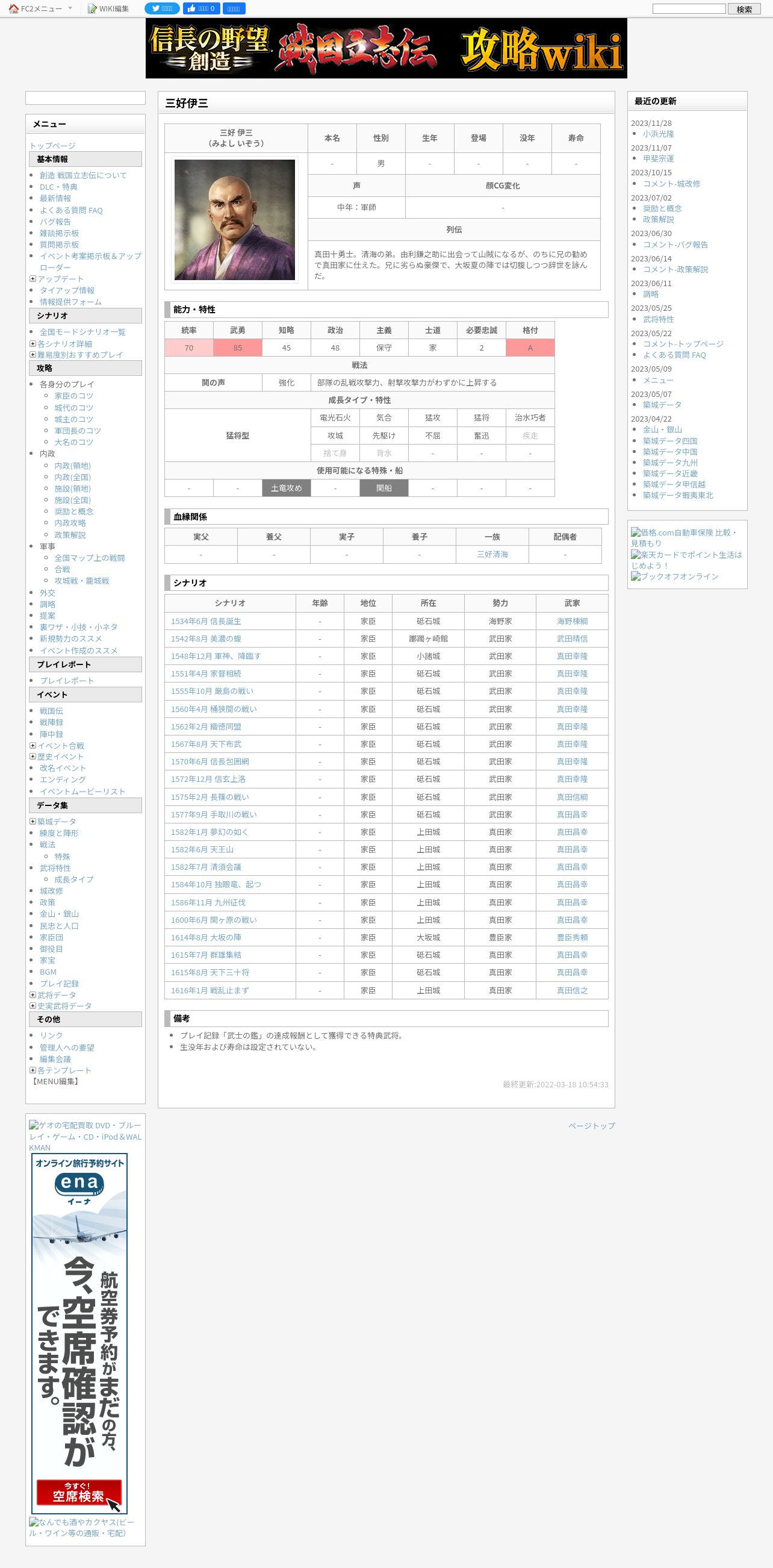Expand the アップデート tree item
The width and height of the screenshot is (773, 1568).
pyautogui.click(x=33, y=279)
